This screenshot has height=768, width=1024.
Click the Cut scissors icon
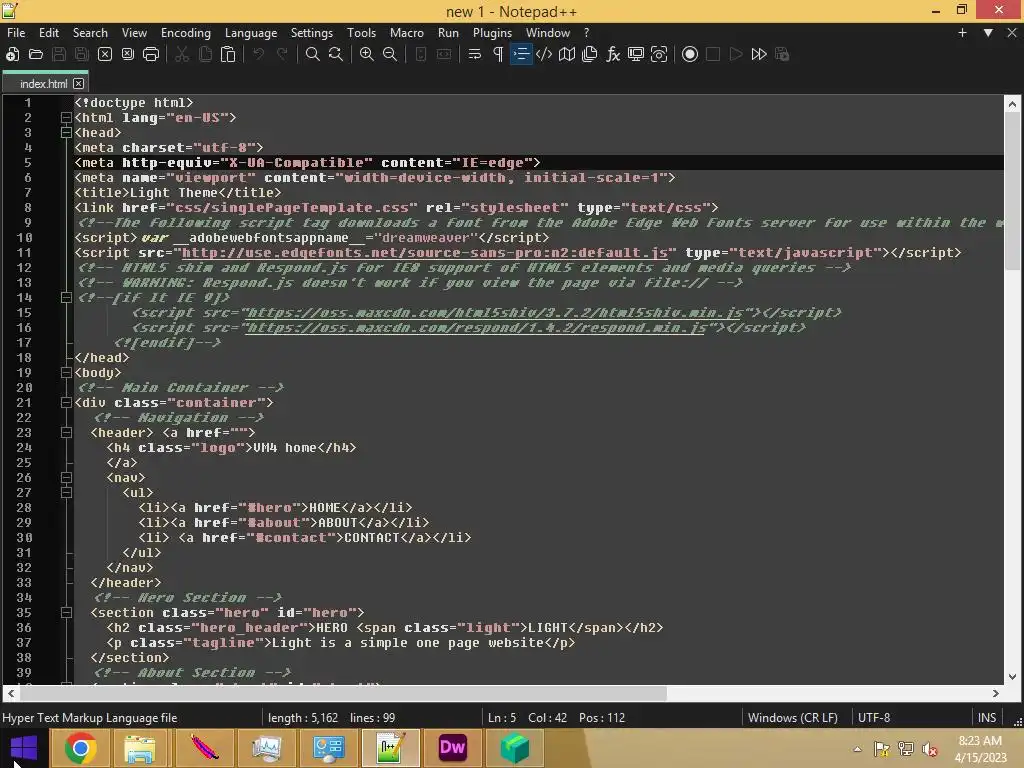pyautogui.click(x=182, y=54)
